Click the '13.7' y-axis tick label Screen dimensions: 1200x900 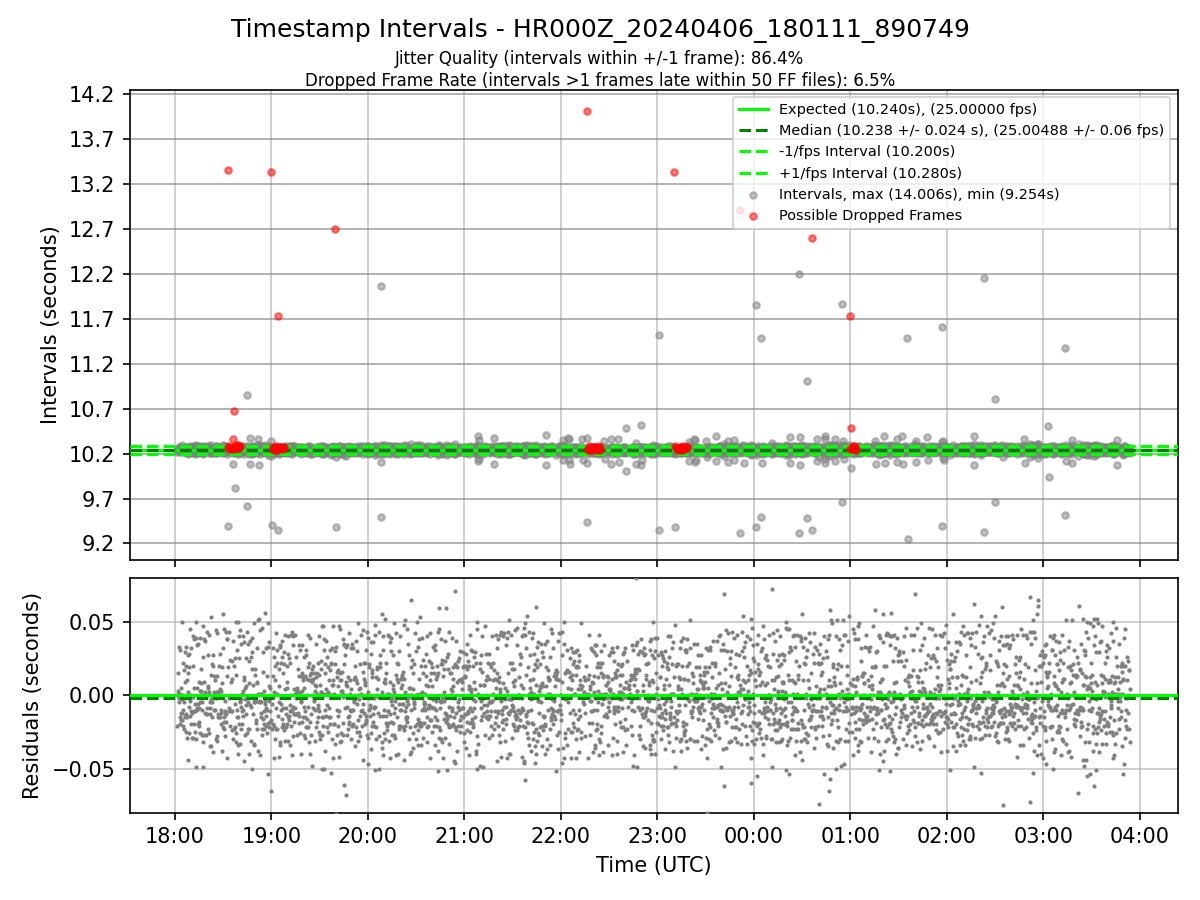pyautogui.click(x=94, y=139)
